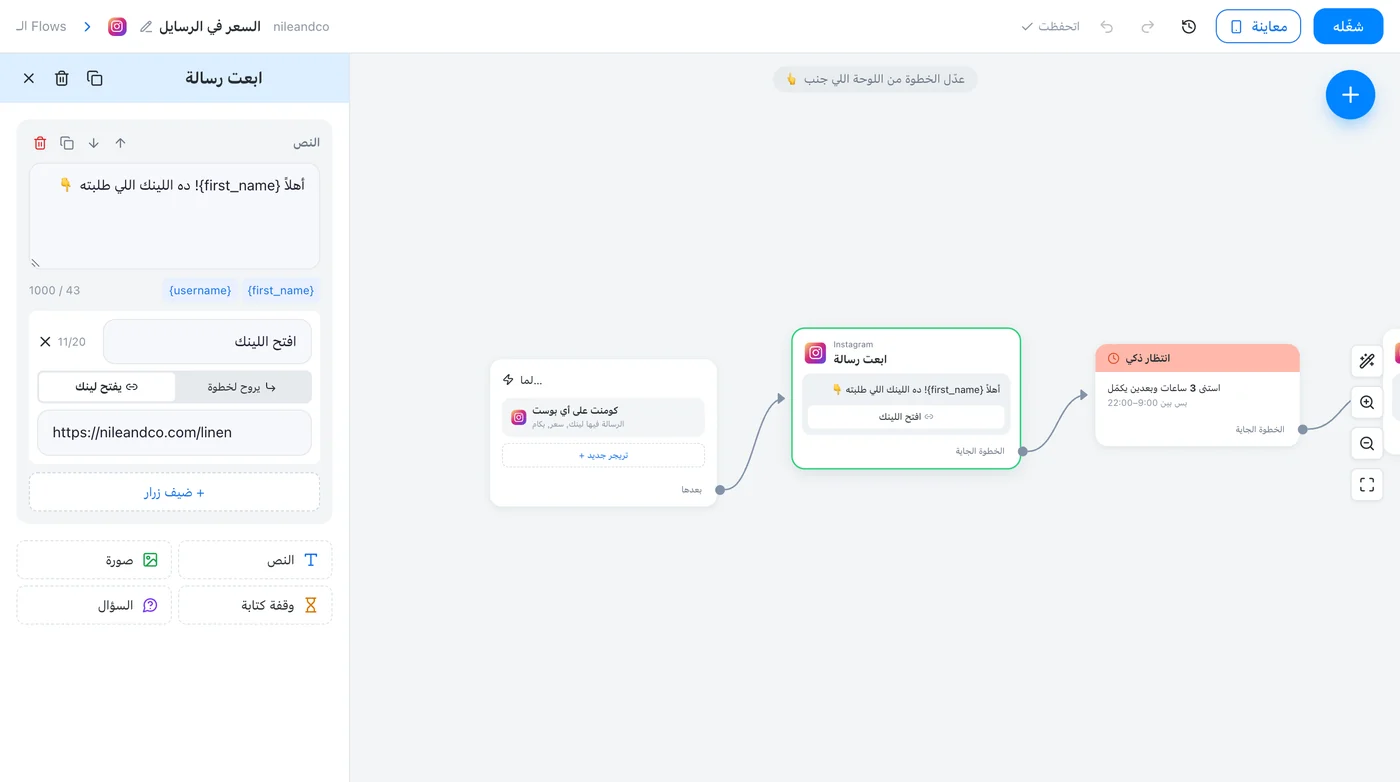
Task: Delete the النص block with red trash
Action: pyautogui.click(x=40, y=143)
